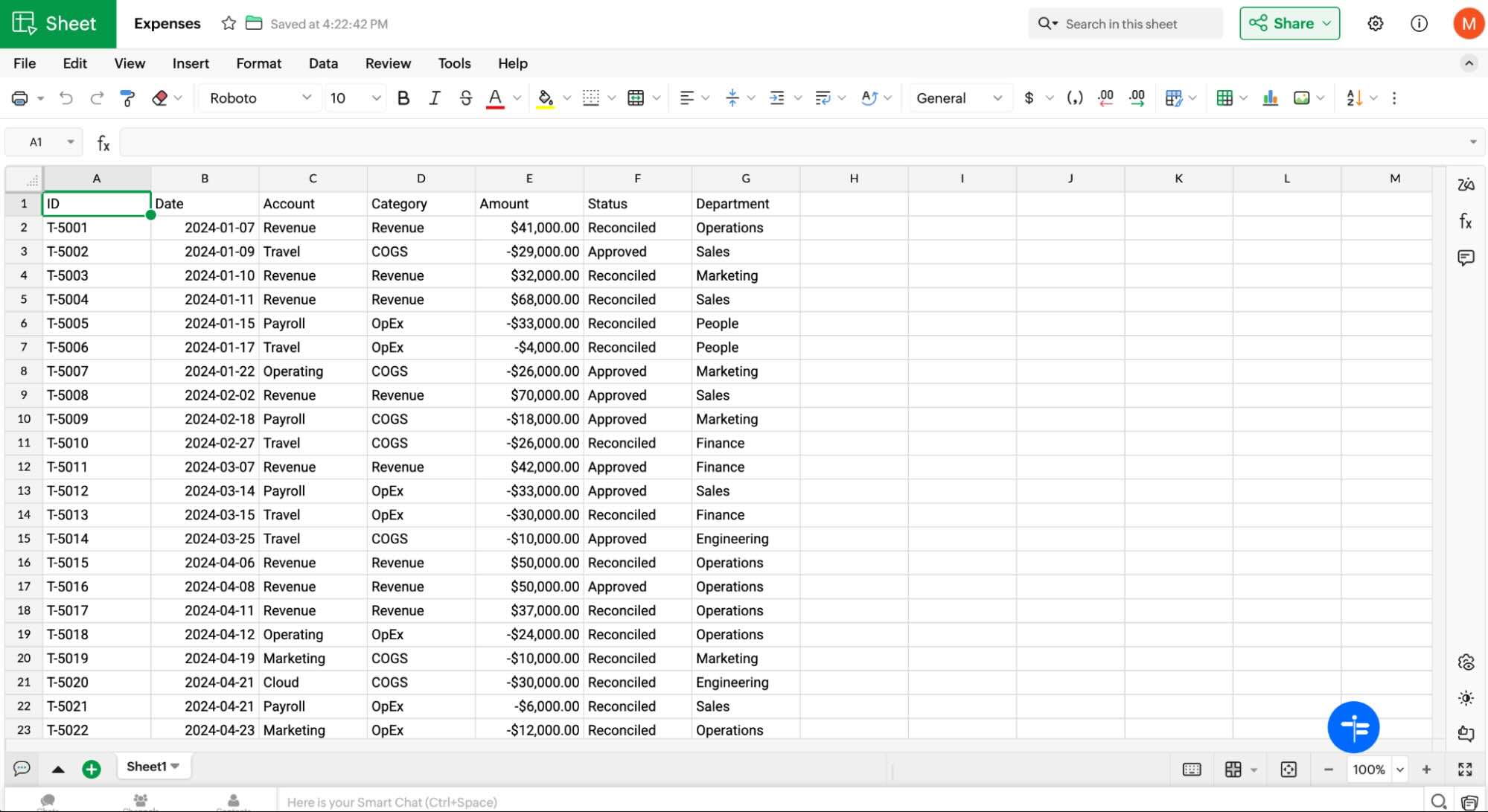Click the indent icon
Image resolution: width=1488 pixels, height=812 pixels.
point(777,98)
